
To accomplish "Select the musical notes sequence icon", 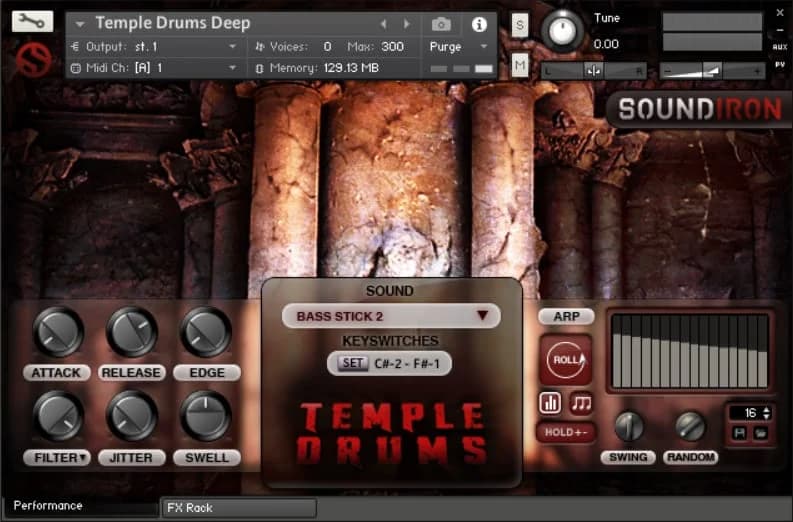I will [581, 403].
